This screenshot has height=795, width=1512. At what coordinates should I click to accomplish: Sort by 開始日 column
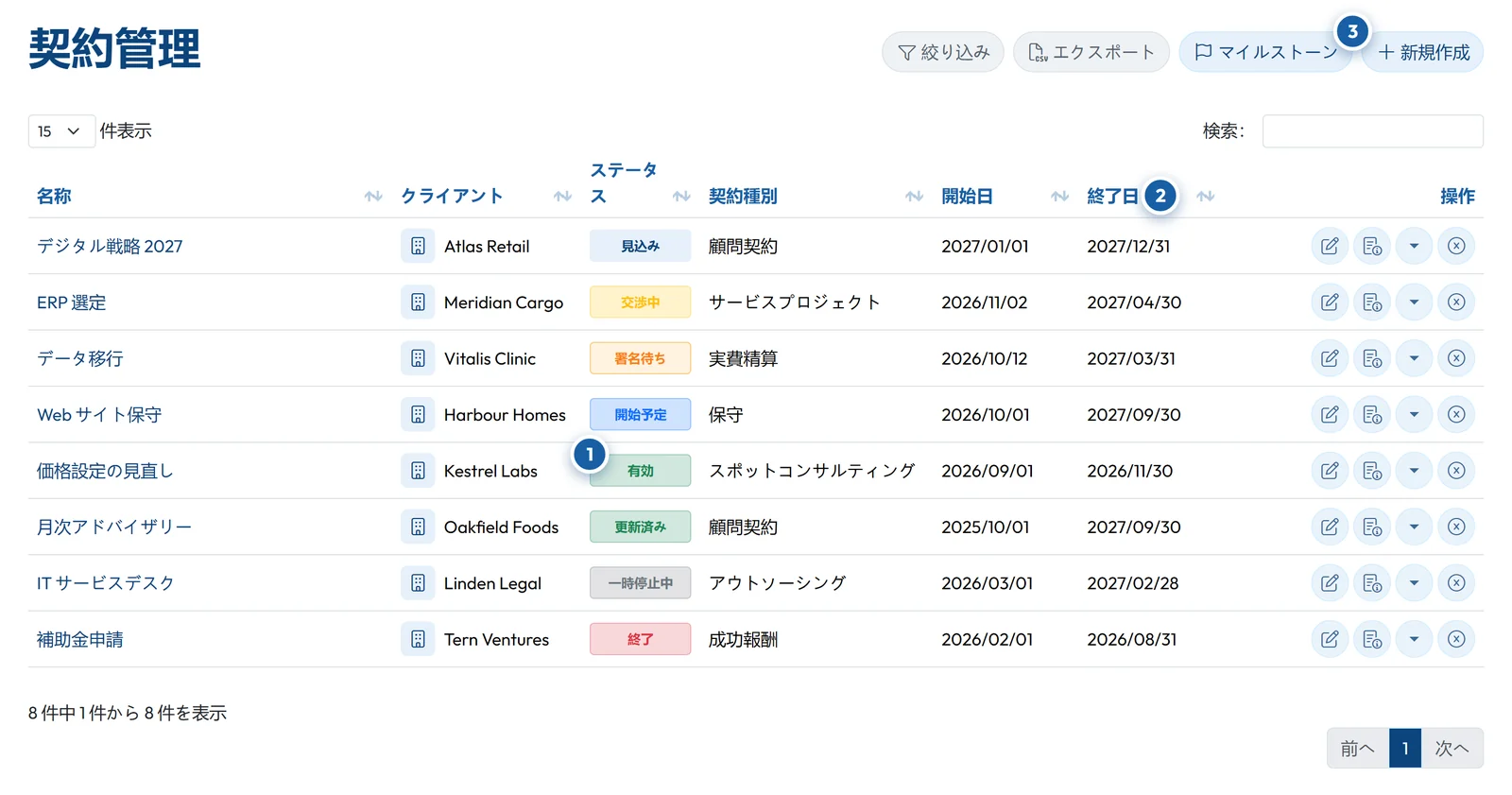[x=1060, y=196]
